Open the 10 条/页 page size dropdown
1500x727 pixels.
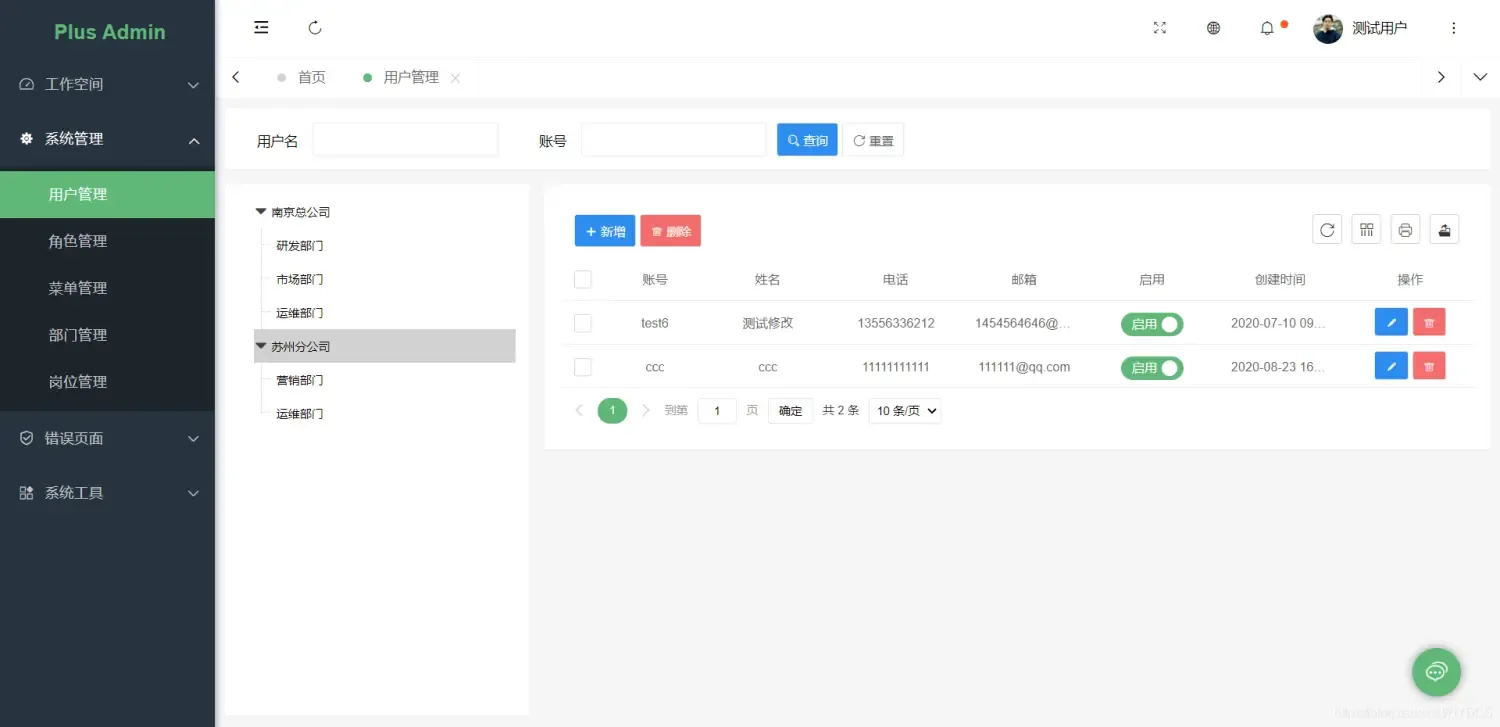pyautogui.click(x=904, y=410)
